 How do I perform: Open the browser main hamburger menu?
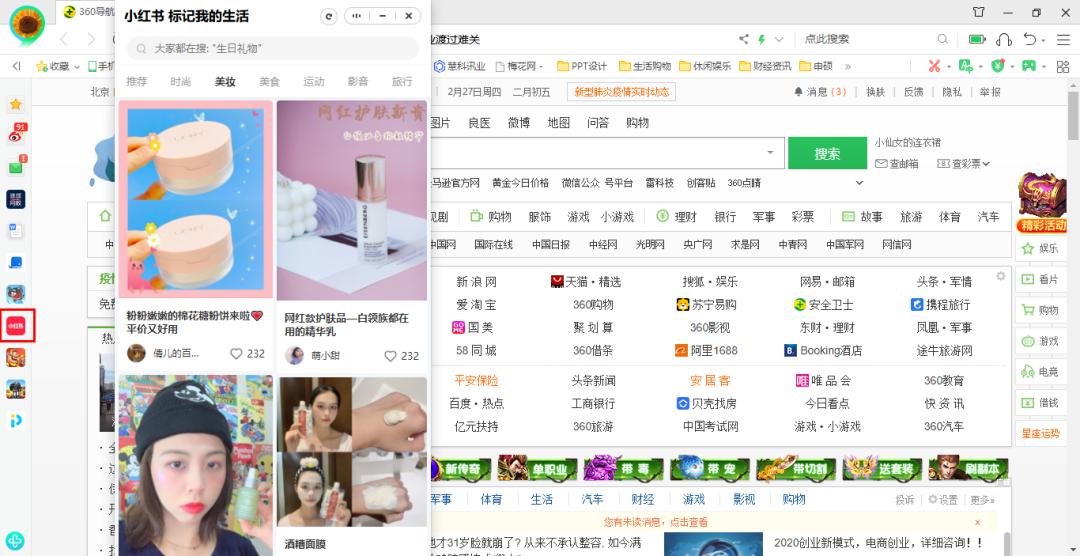click(1063, 39)
